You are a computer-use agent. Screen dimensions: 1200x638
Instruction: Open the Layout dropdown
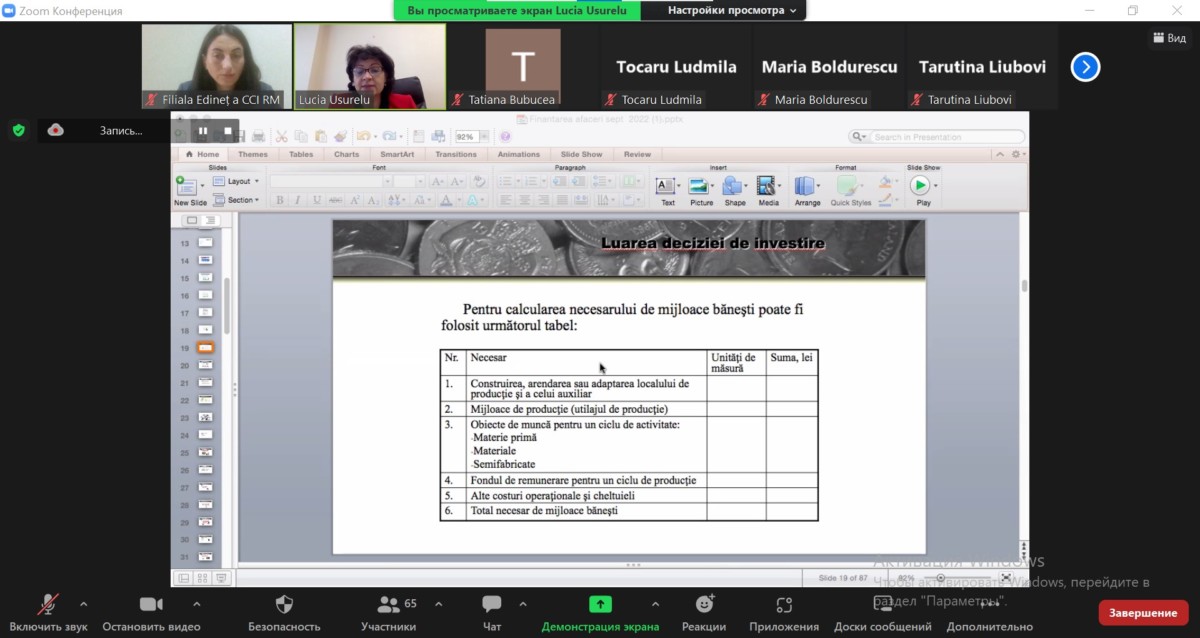point(237,181)
